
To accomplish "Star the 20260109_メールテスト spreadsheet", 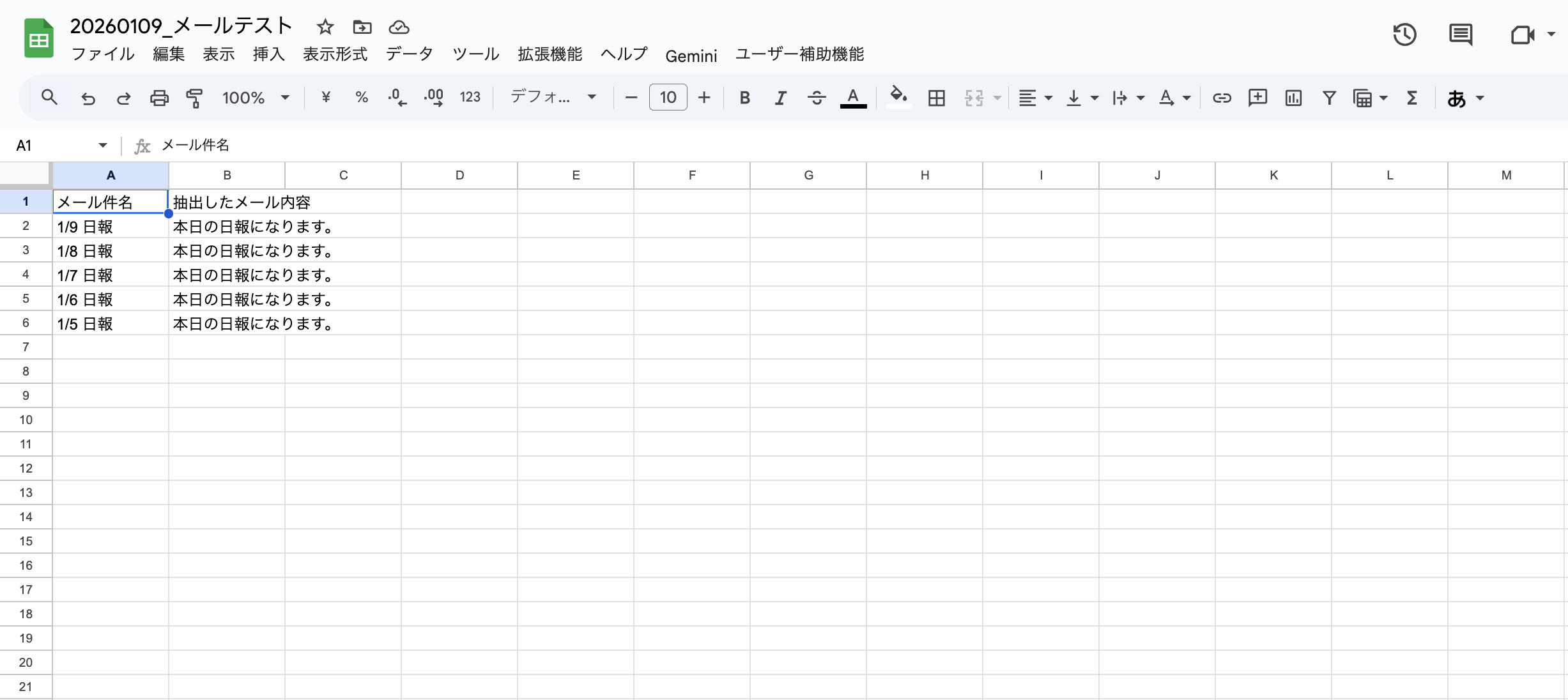I will pyautogui.click(x=325, y=27).
